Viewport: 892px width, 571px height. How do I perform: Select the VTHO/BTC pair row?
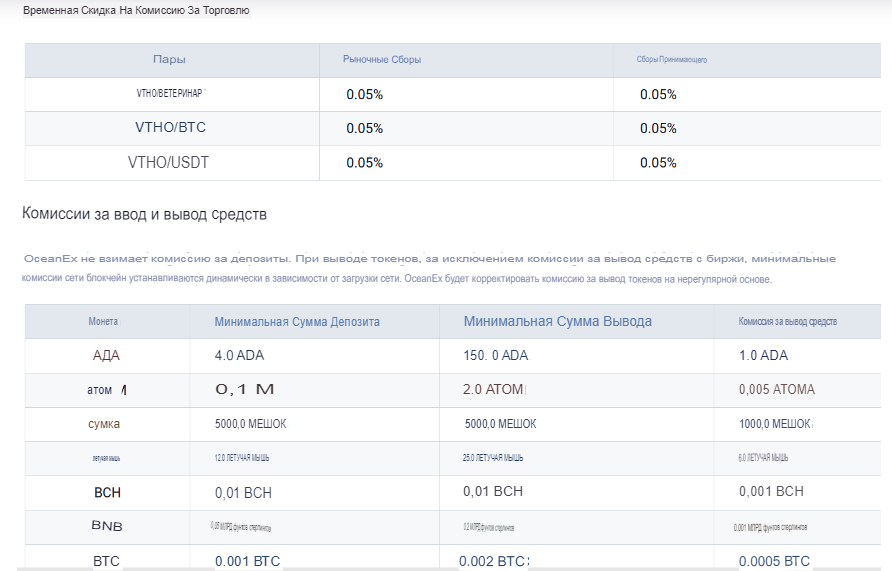click(x=170, y=128)
